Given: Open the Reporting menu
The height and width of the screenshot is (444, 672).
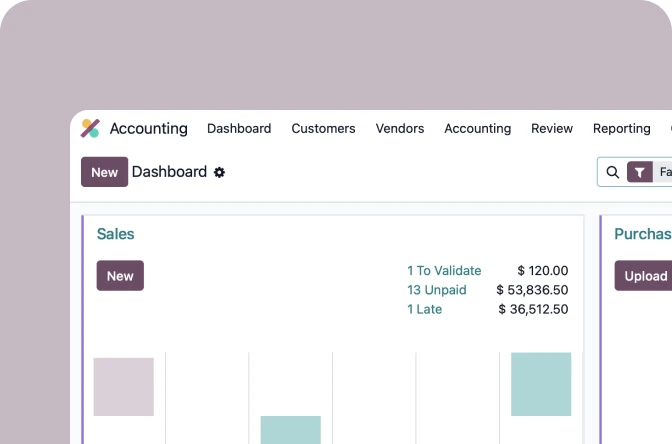Looking at the screenshot, I should [x=621, y=129].
